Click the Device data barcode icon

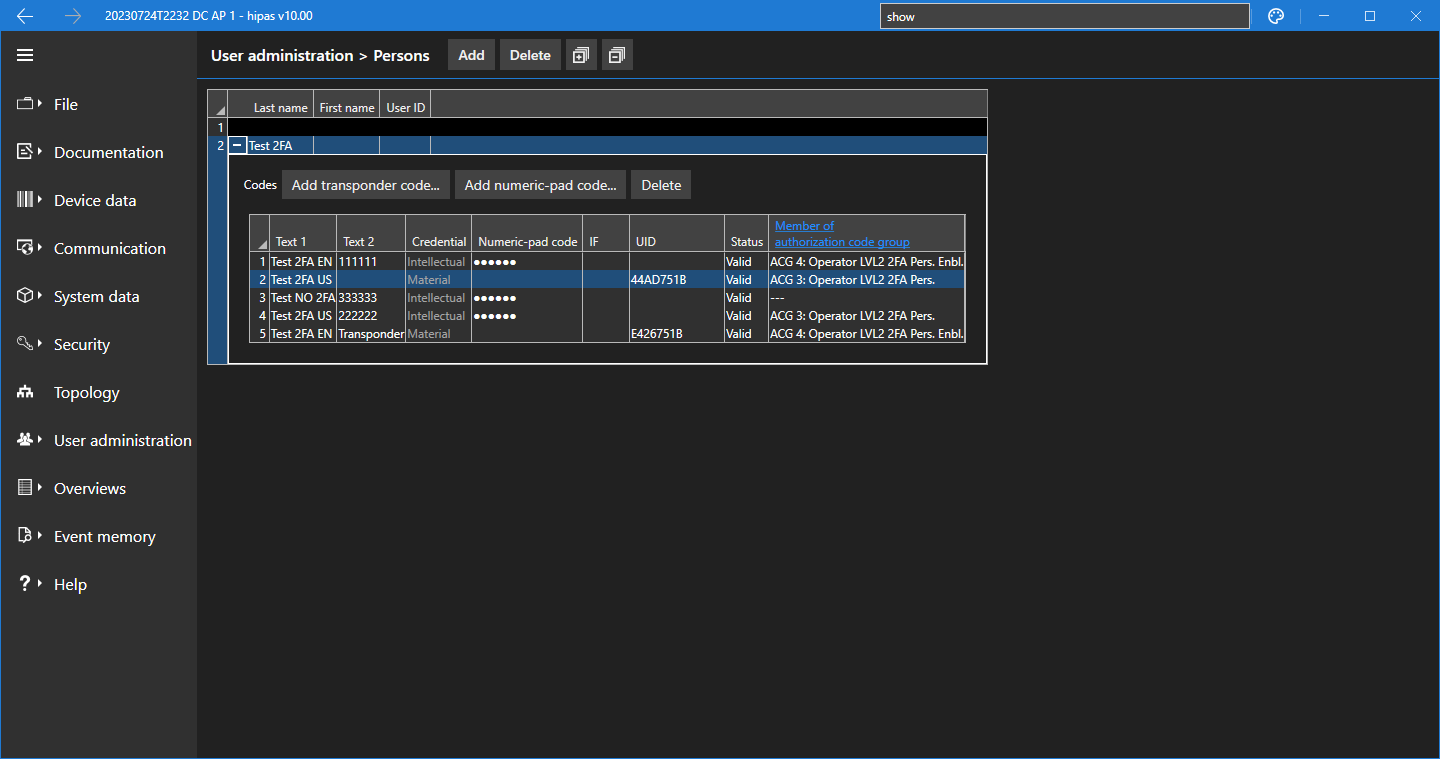(25, 200)
